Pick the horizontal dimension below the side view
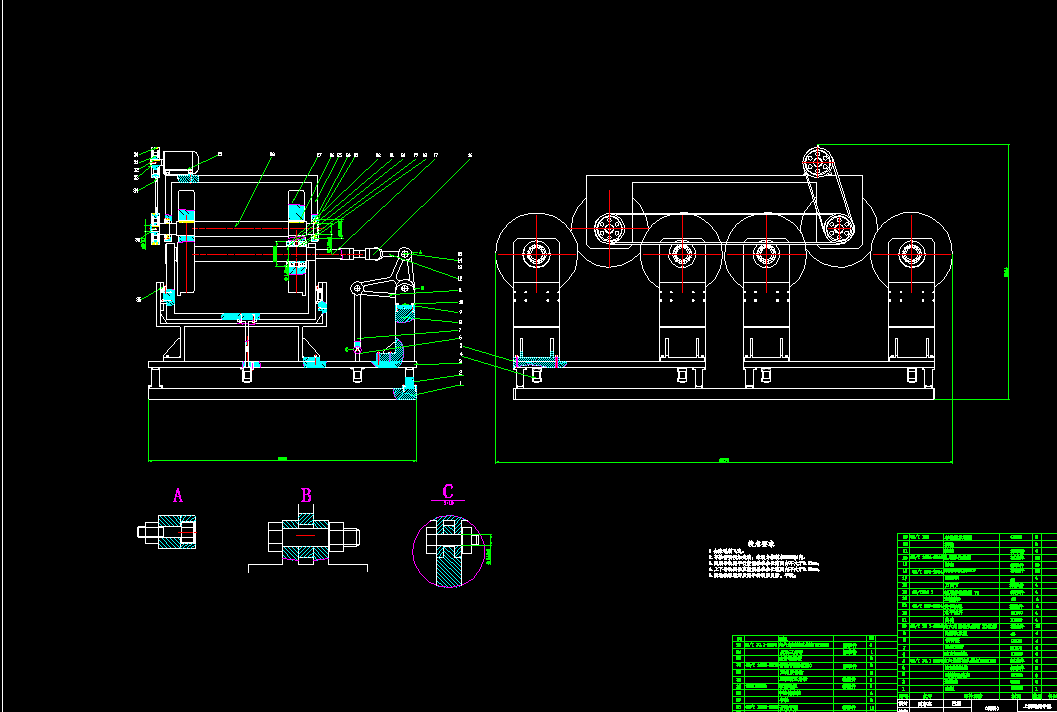 282,461
